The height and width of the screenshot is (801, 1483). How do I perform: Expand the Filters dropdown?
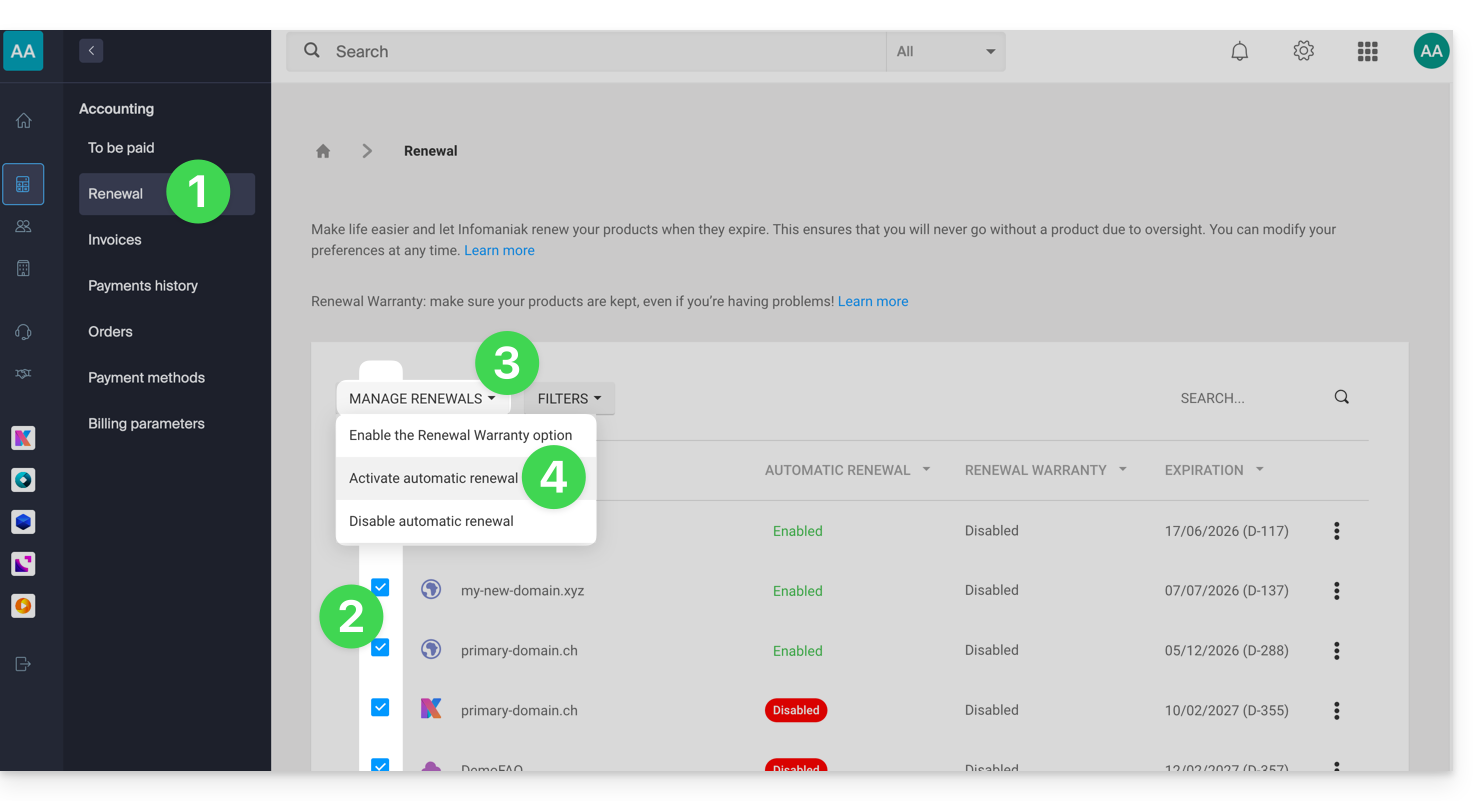(x=569, y=398)
